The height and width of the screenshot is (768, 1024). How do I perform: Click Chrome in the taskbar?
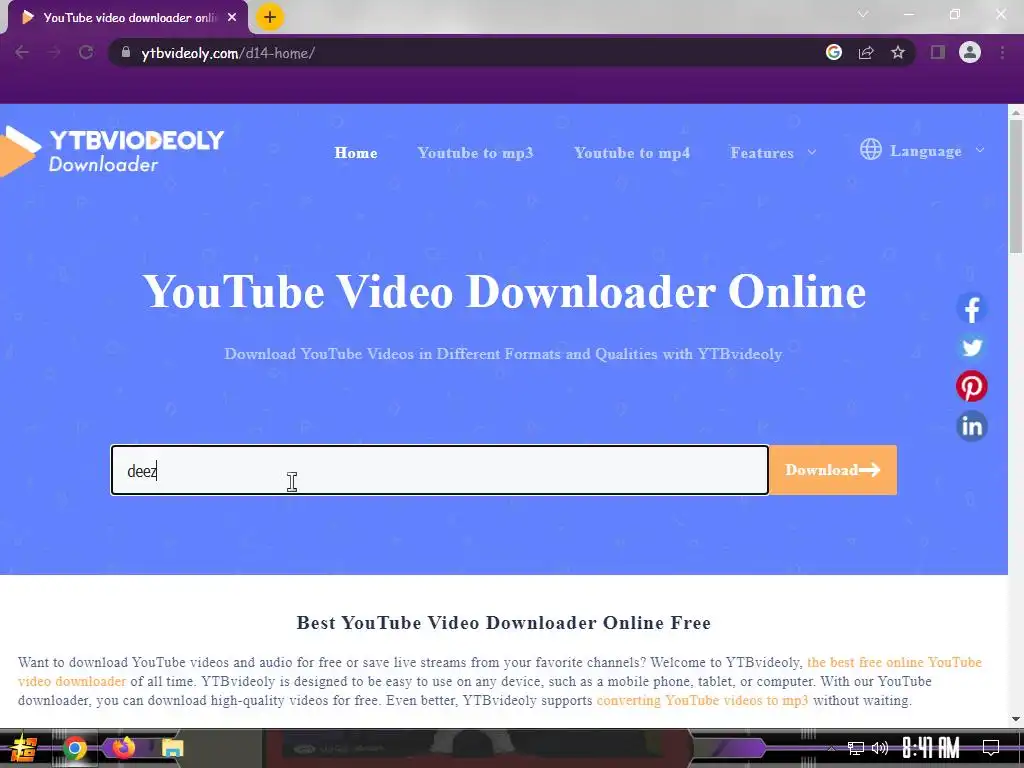coord(74,748)
